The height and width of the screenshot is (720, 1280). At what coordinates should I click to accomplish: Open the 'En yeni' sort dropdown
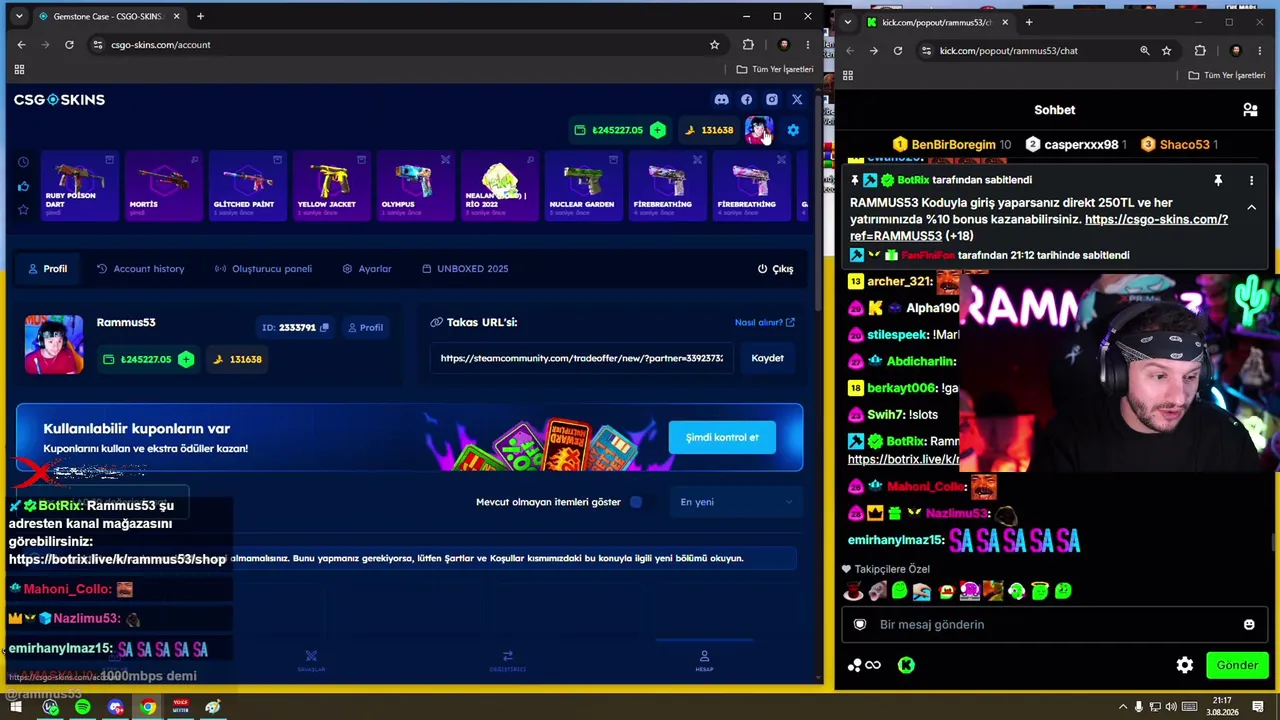[x=736, y=502]
